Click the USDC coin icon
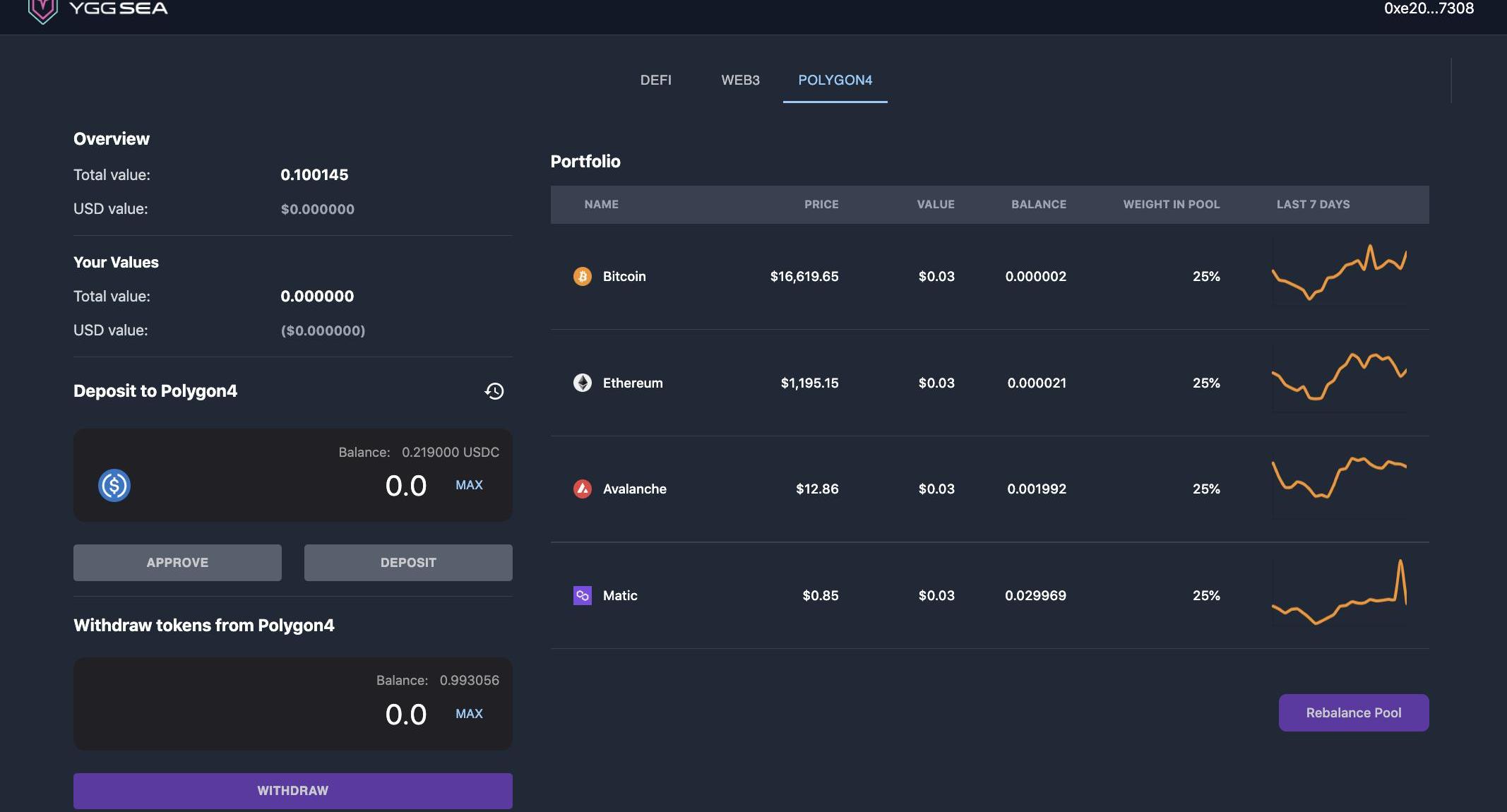 (114, 486)
